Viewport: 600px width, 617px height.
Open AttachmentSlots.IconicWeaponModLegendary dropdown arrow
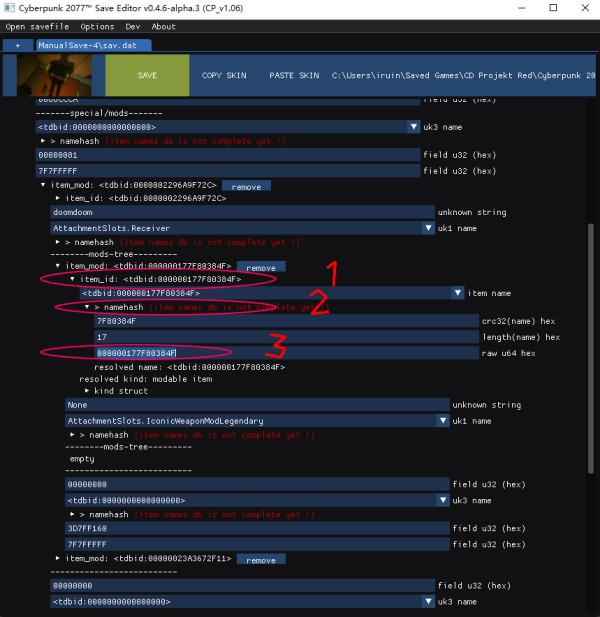pyautogui.click(x=441, y=421)
